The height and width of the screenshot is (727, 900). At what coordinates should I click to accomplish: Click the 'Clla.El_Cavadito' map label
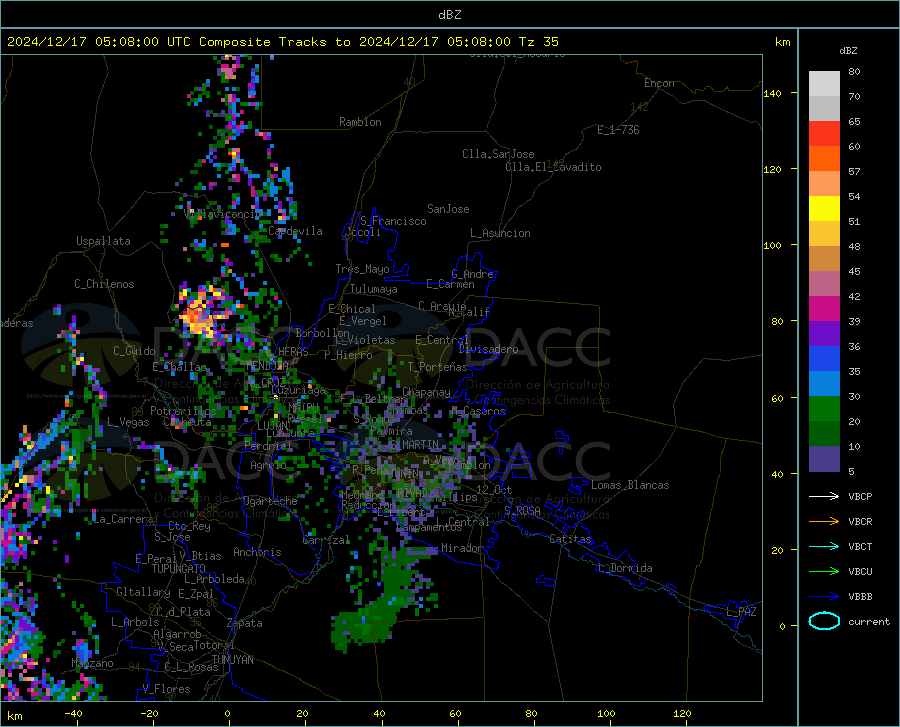(553, 167)
